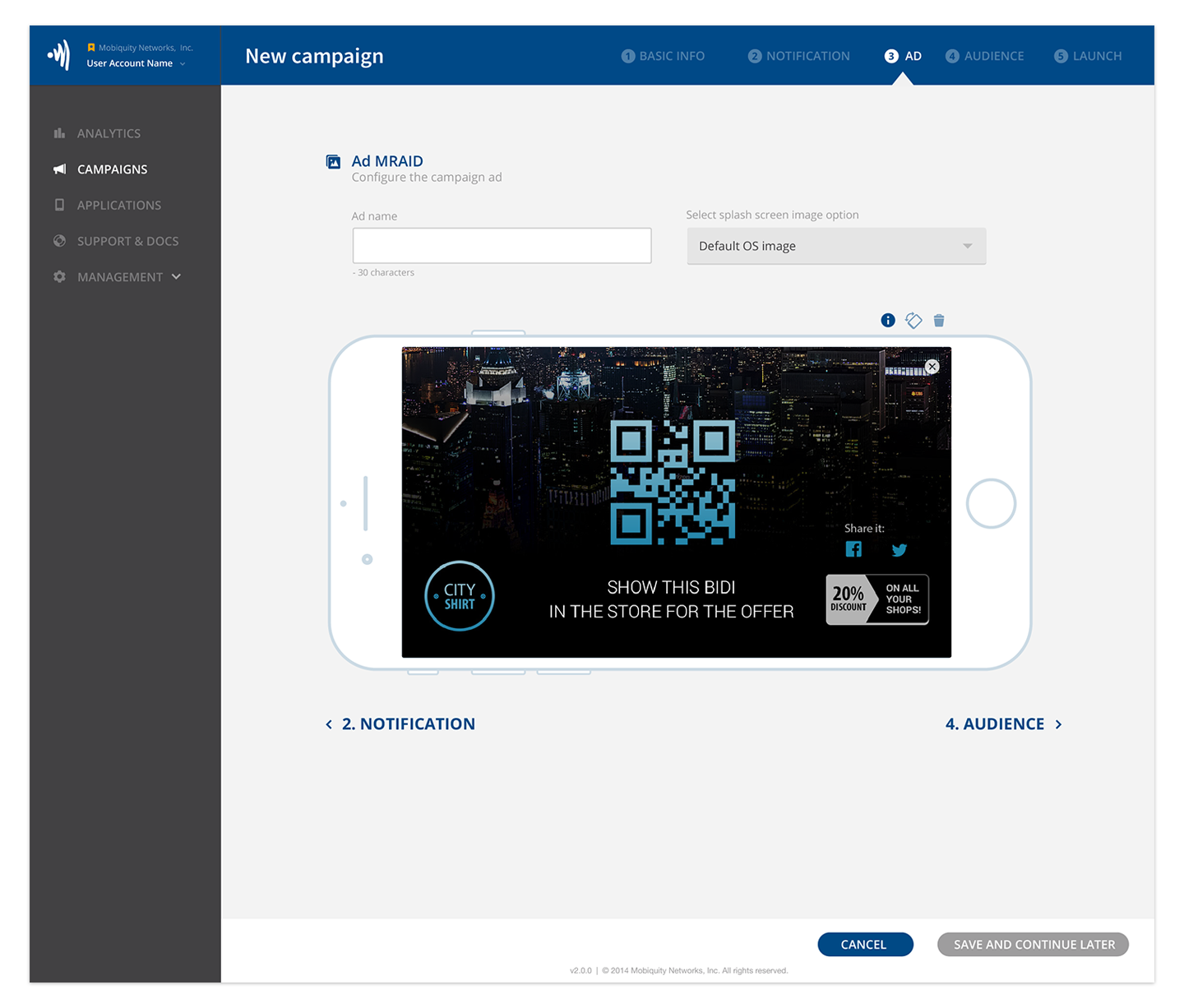Click the info icon above the phone preview
This screenshot has height=1008, width=1184.
point(888,321)
